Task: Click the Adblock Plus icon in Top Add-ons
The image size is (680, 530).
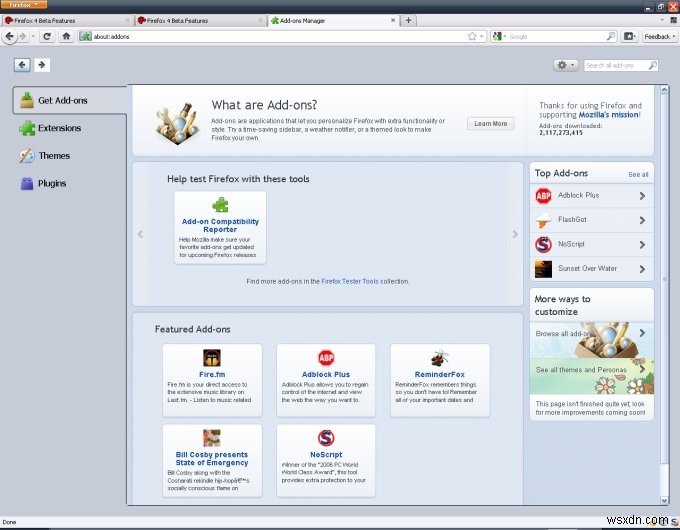Action: pos(543,196)
